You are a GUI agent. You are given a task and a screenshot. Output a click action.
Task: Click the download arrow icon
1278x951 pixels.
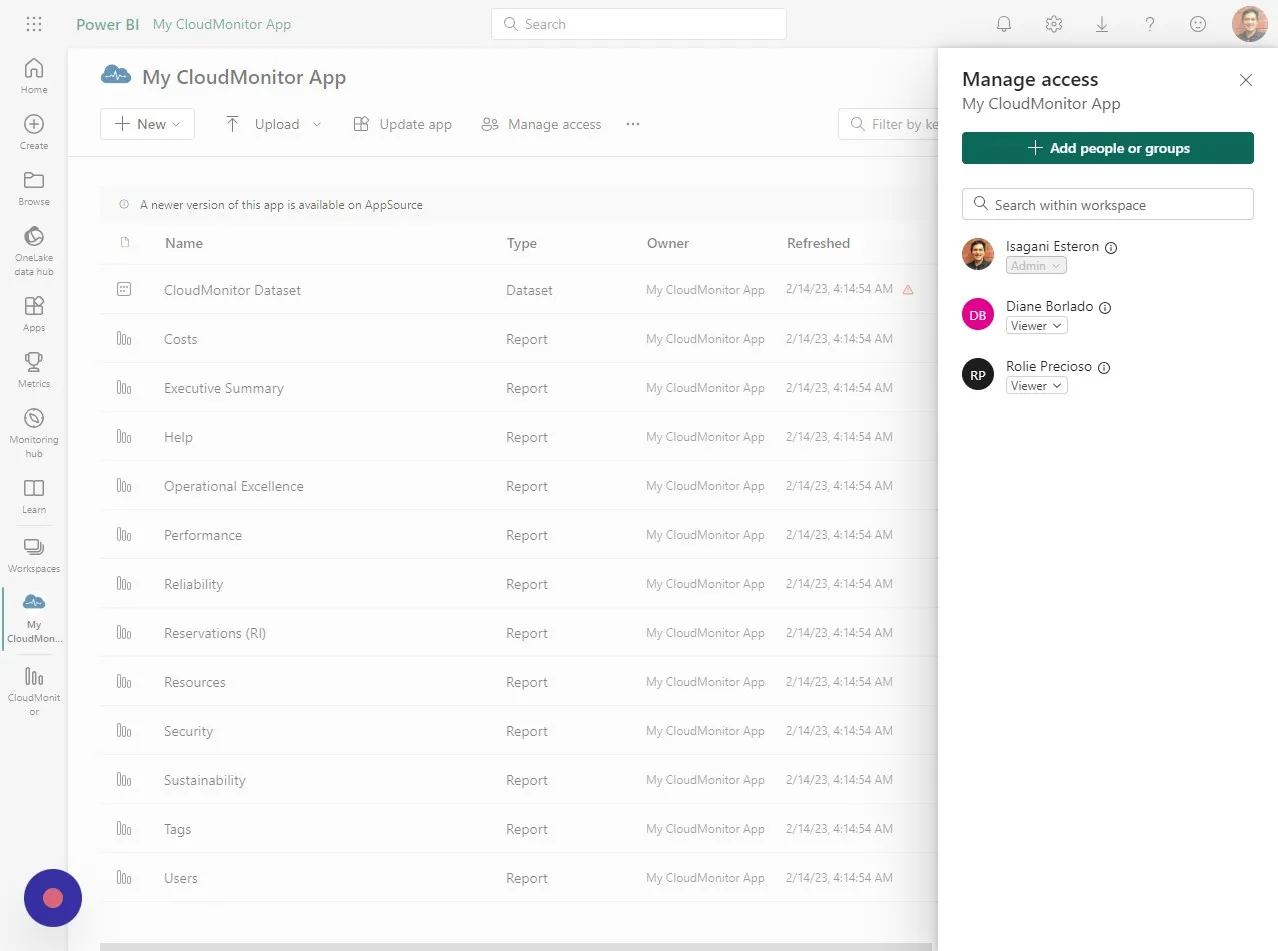point(1101,24)
